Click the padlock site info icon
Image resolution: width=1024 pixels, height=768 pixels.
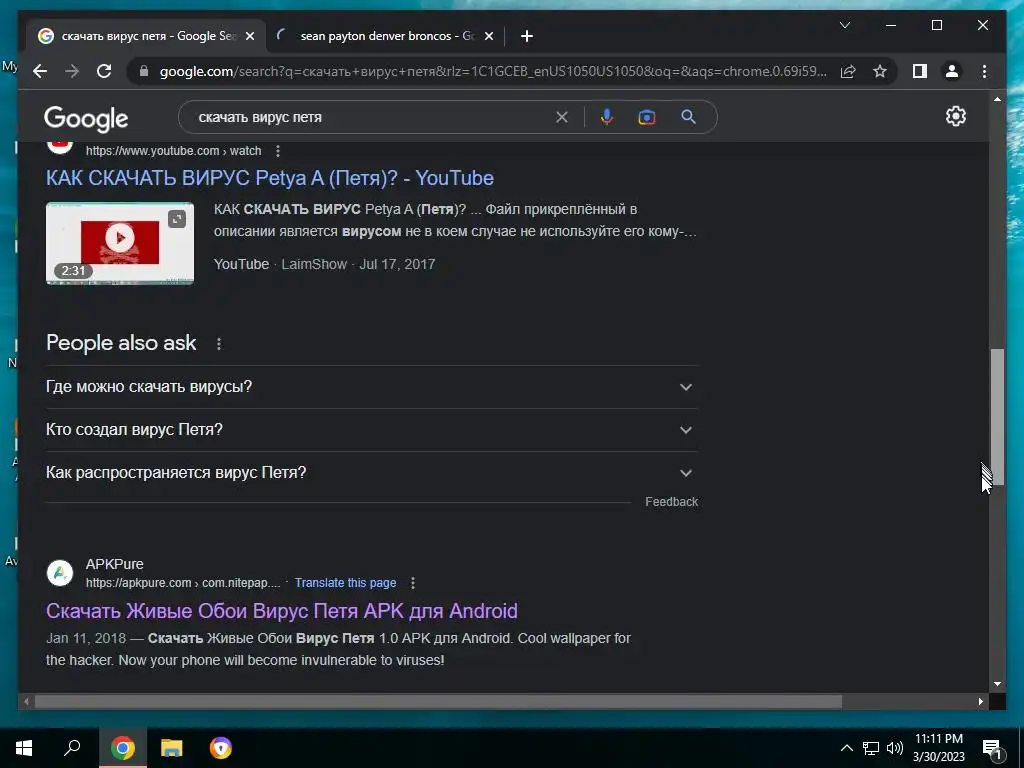click(x=144, y=71)
